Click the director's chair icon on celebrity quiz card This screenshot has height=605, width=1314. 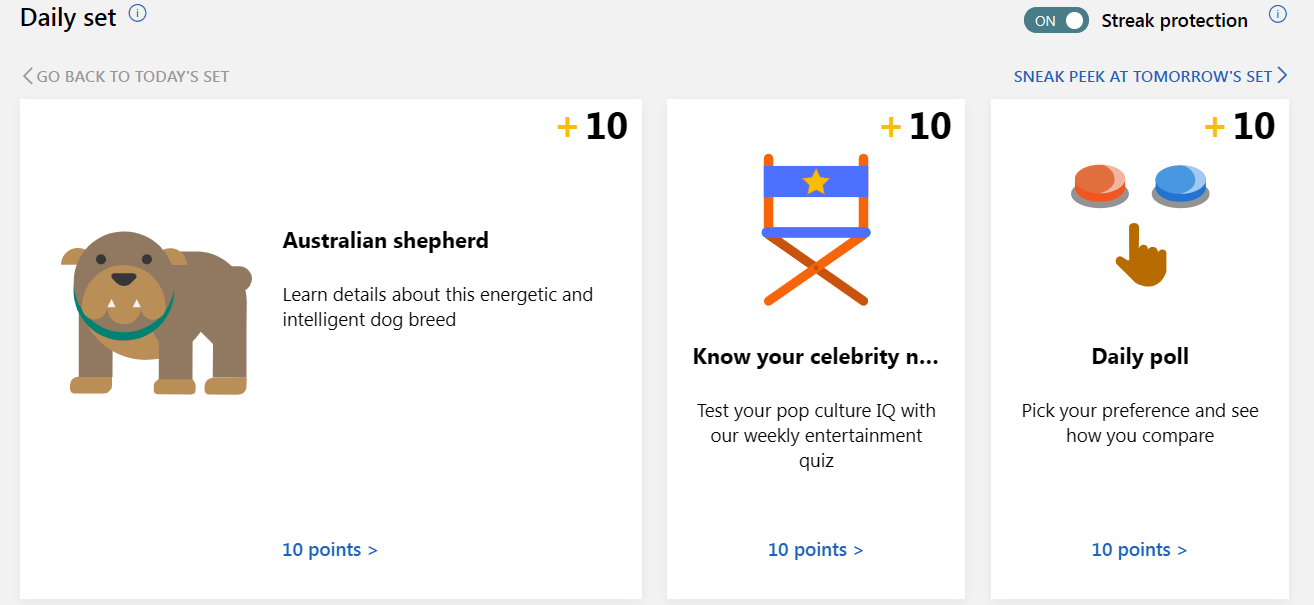point(816,230)
